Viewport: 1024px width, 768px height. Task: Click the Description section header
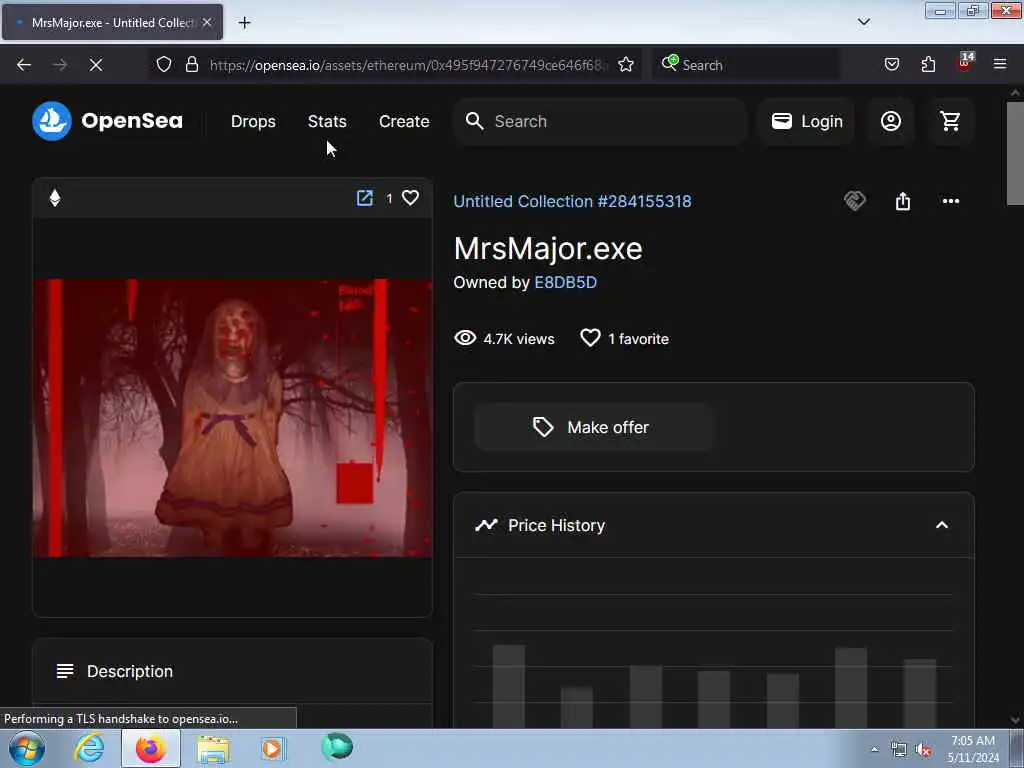pyautogui.click(x=232, y=671)
